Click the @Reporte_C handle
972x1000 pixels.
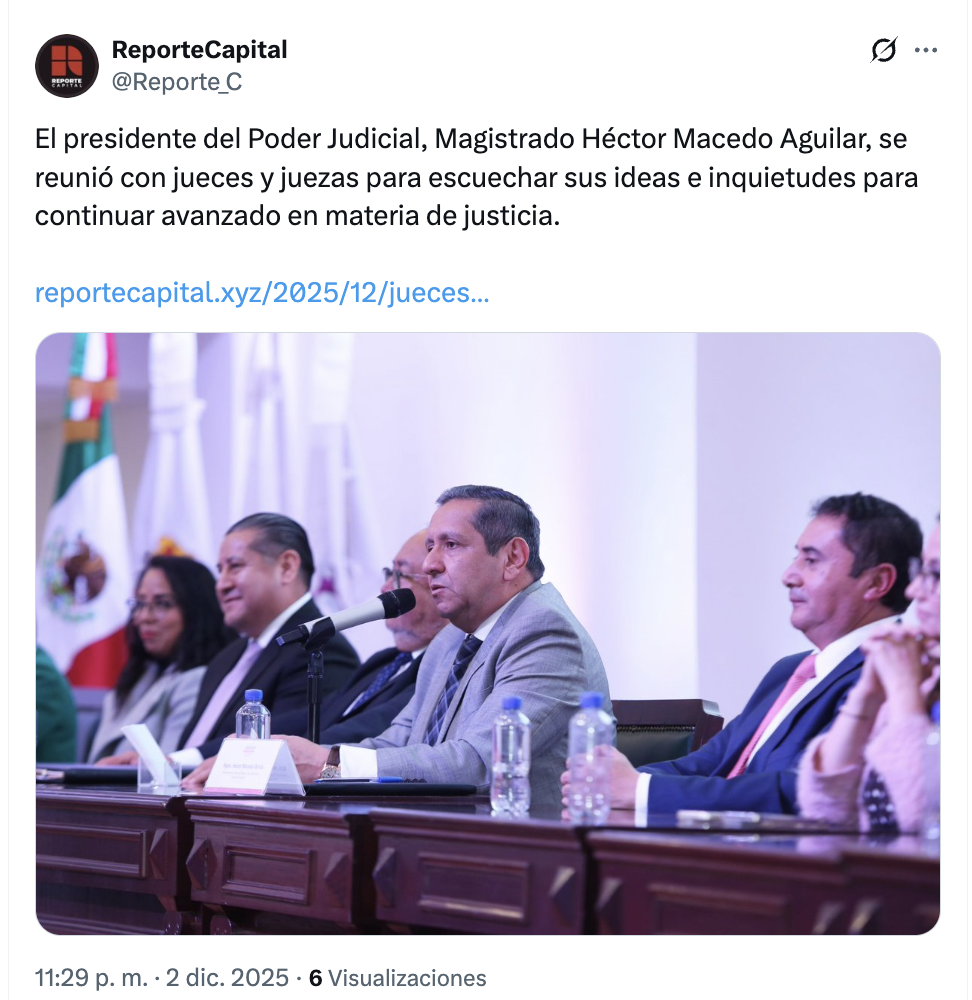tap(177, 82)
